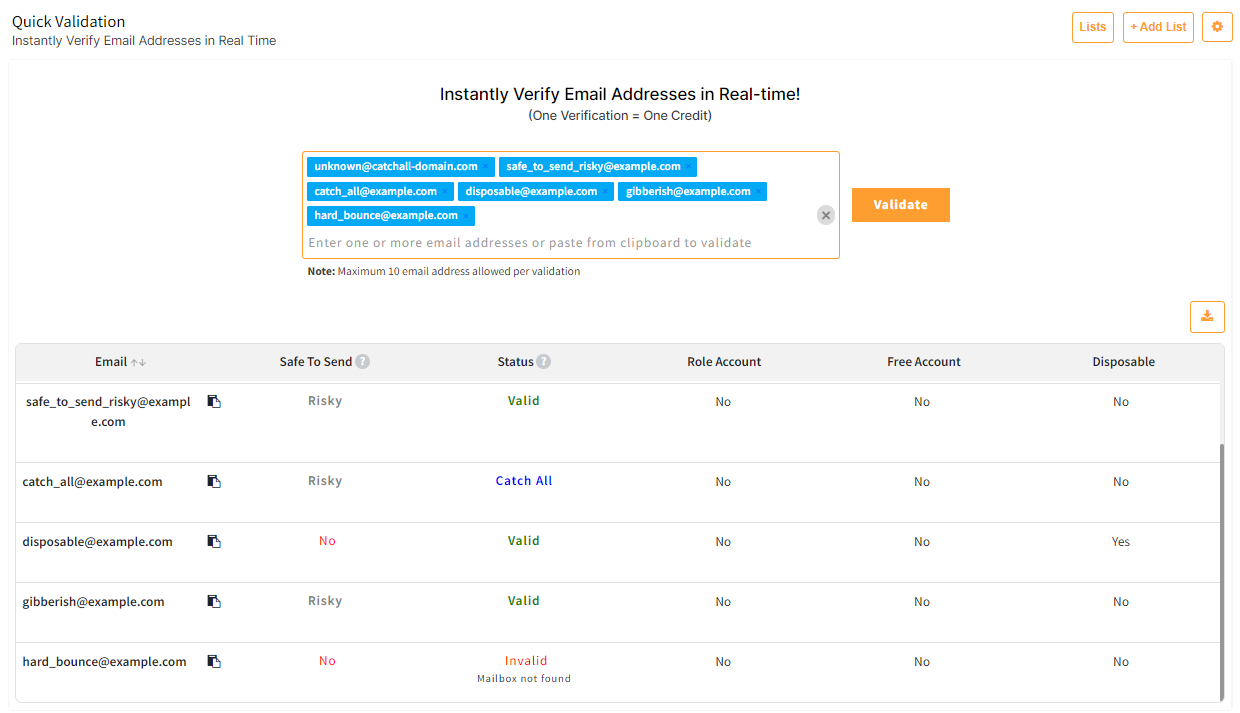Click the Validate button
Viewport: 1240px width, 713px height.
[901, 205]
